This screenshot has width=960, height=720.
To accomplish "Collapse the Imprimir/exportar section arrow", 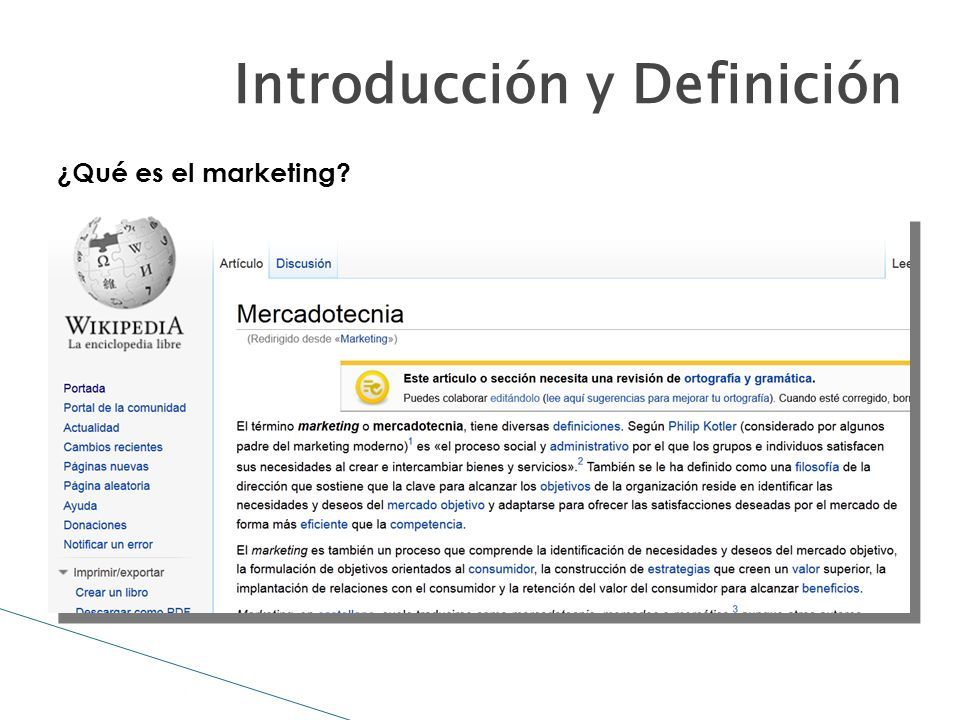I will tap(63, 572).
